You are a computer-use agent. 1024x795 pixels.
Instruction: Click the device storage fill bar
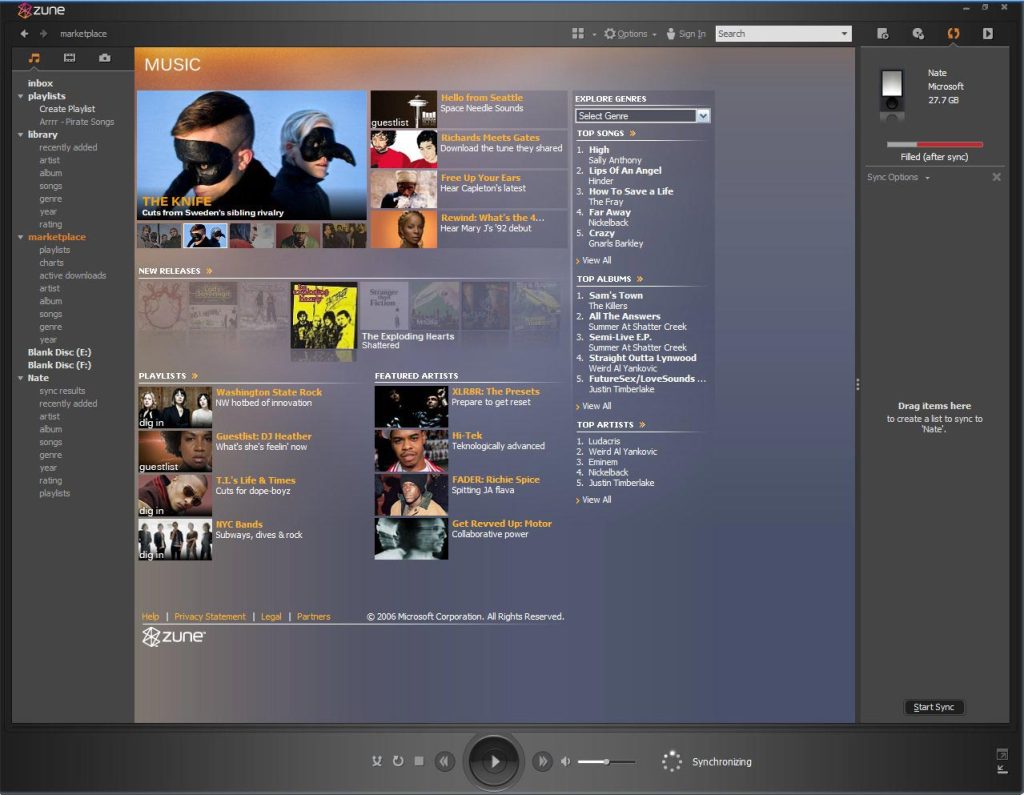click(x=935, y=144)
